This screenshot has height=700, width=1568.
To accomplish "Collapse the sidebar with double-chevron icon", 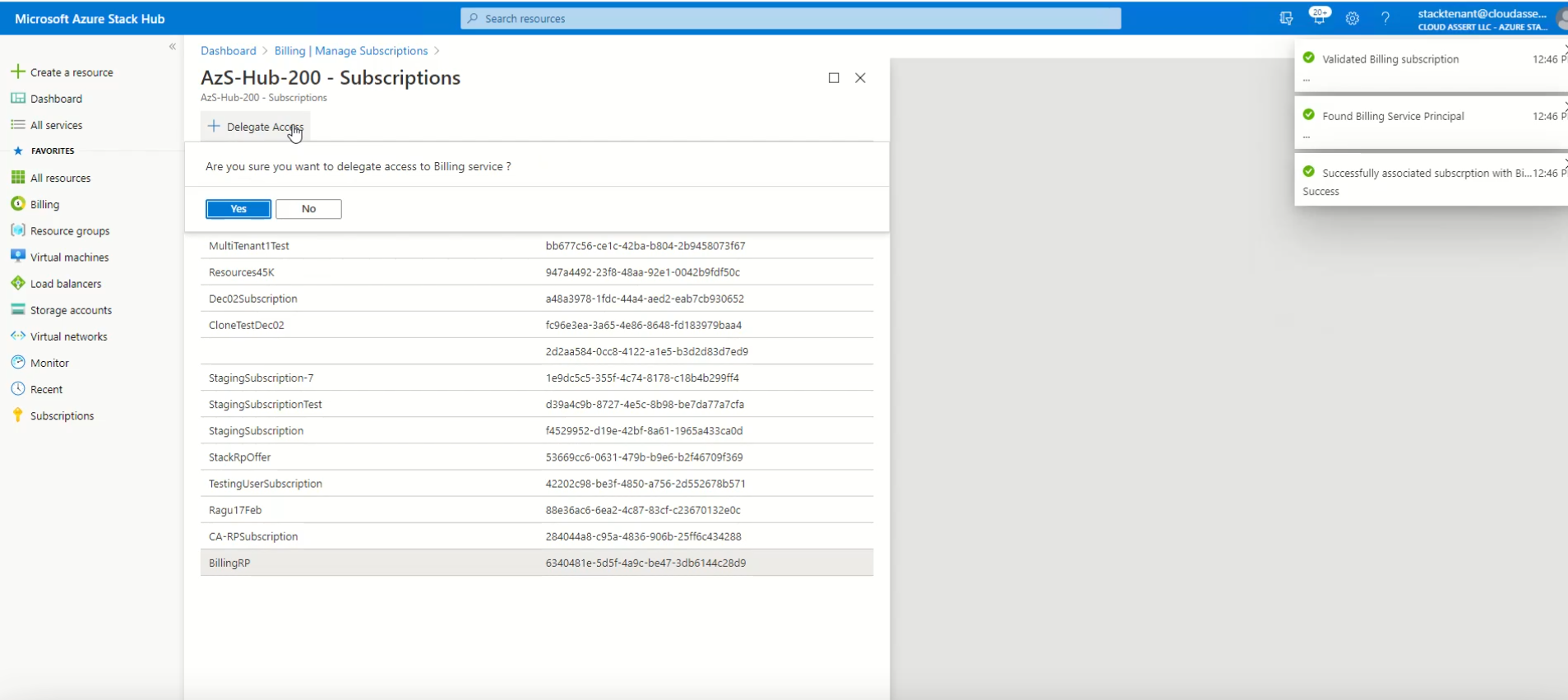I will (x=172, y=47).
